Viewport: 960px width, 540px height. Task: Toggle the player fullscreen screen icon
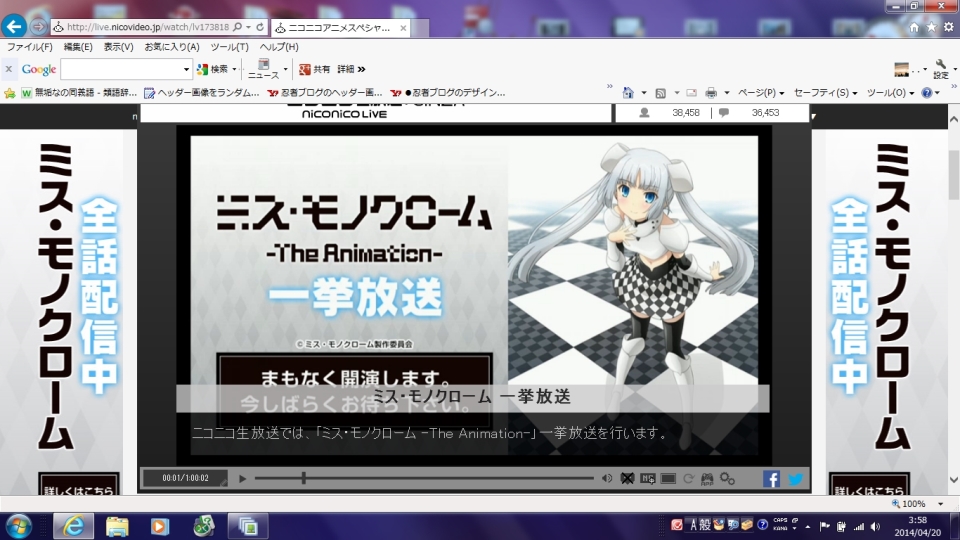point(668,479)
